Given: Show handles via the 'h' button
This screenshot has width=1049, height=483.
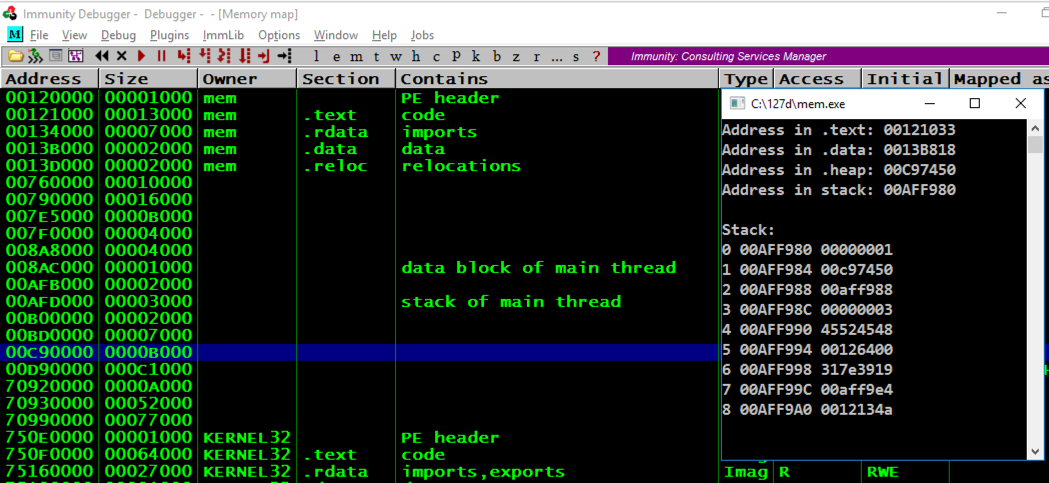Looking at the screenshot, I should point(416,56).
